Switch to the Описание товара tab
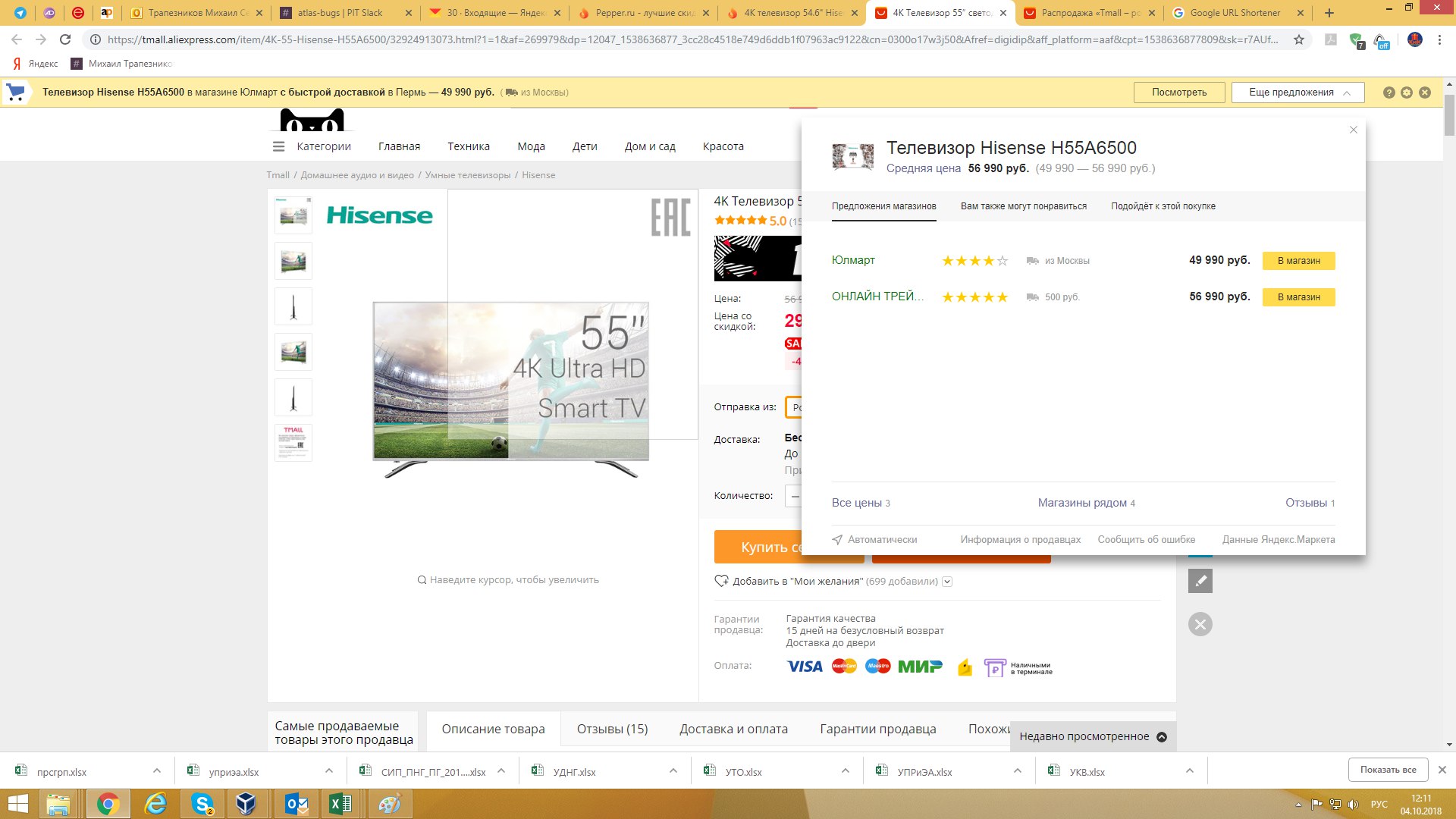The image size is (1456, 819). pyautogui.click(x=493, y=730)
